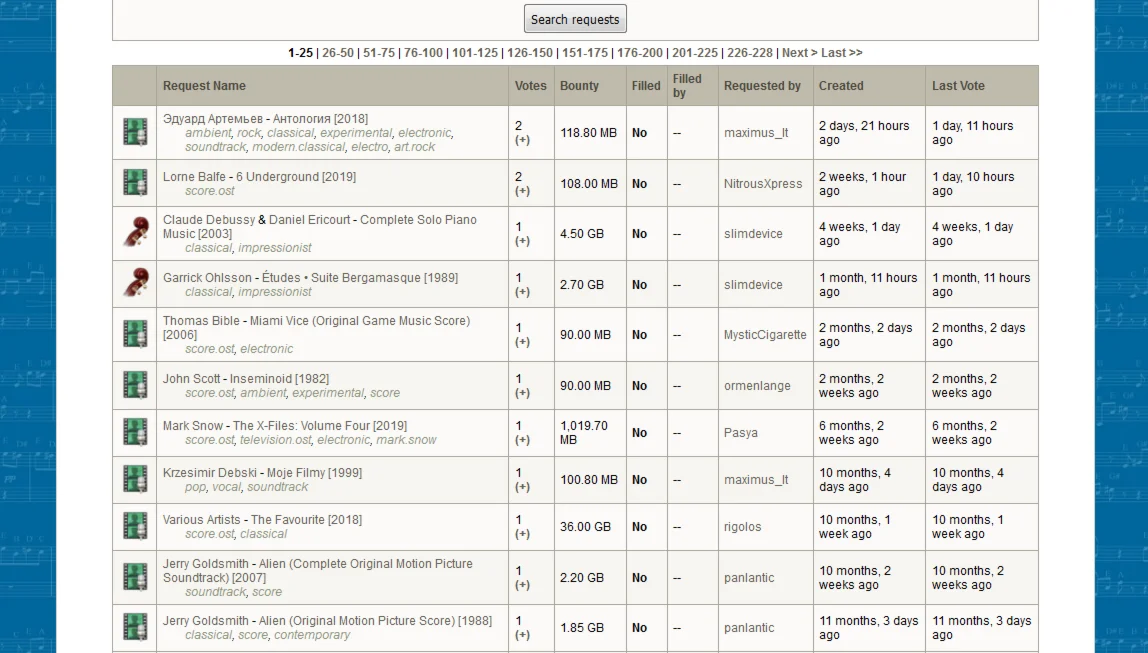Go to results page 101-125
This screenshot has width=1148, height=653.
pos(474,53)
